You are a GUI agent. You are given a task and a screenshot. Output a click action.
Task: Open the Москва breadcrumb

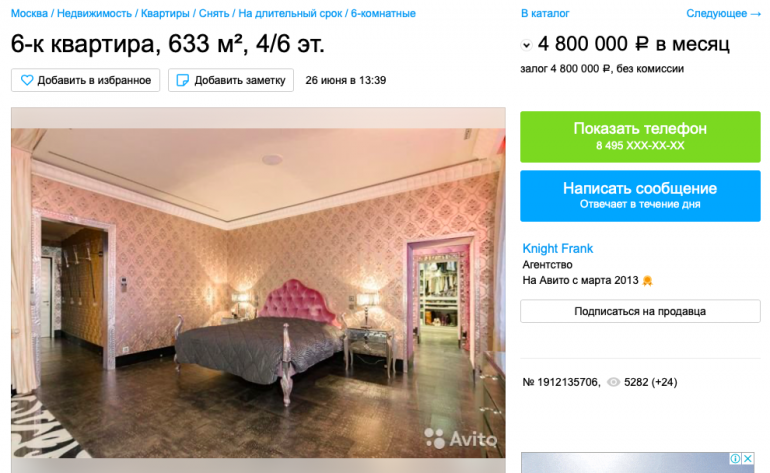[29, 14]
